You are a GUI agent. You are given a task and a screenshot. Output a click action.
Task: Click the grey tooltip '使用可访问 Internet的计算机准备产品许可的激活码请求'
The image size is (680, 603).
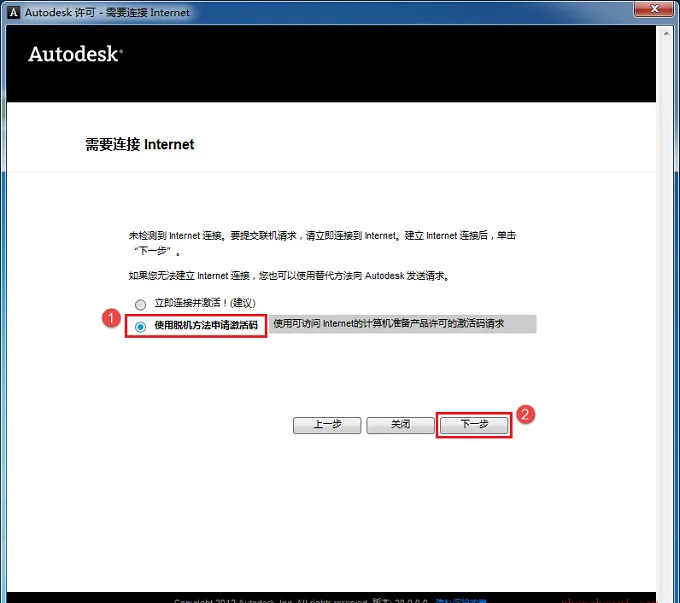click(x=402, y=324)
